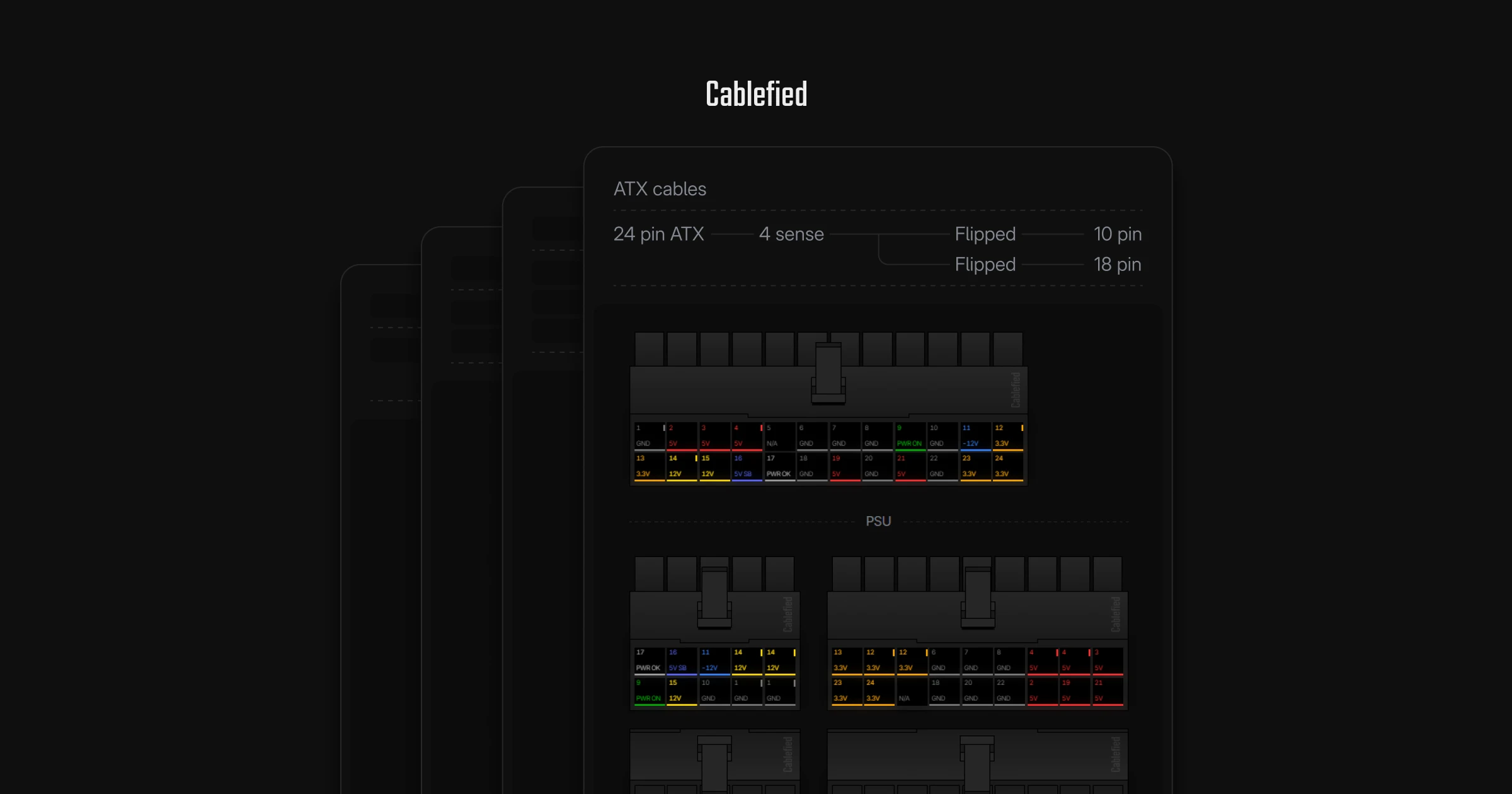This screenshot has width=1512, height=794.
Task: Click pin 19 5V on 18-pin PSU connector
Action: (x=1075, y=691)
